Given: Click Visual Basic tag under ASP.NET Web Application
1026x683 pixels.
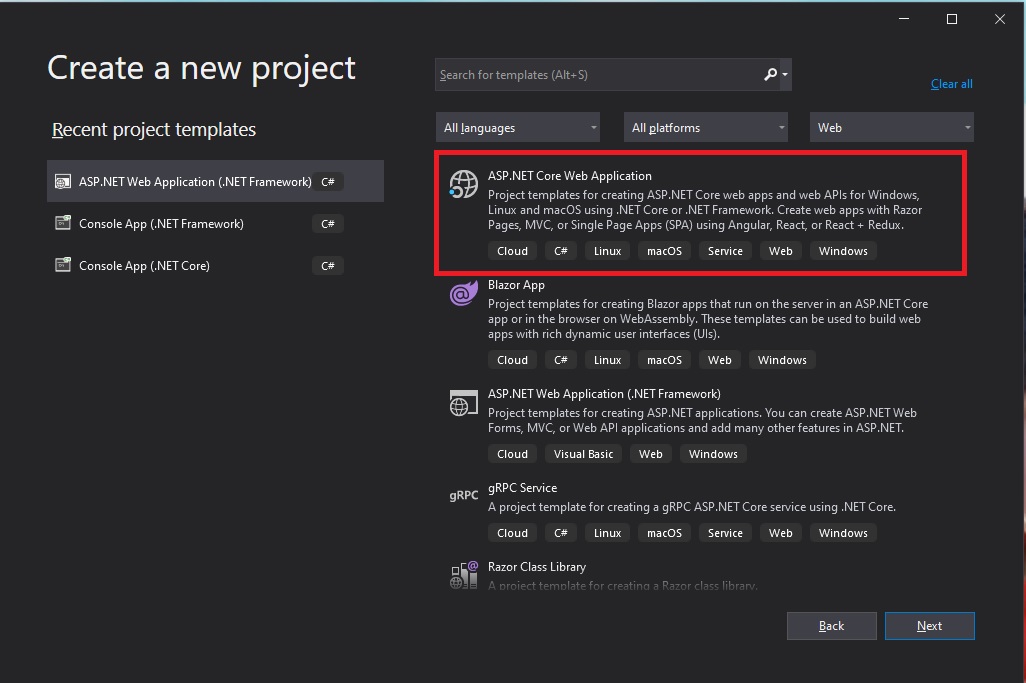Looking at the screenshot, I should click(583, 454).
